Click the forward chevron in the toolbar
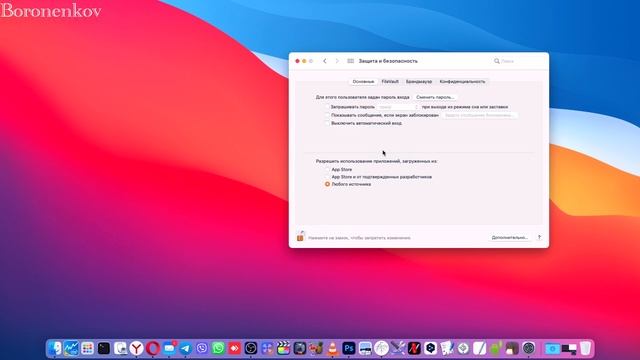This screenshot has height=360, width=640. point(337,61)
